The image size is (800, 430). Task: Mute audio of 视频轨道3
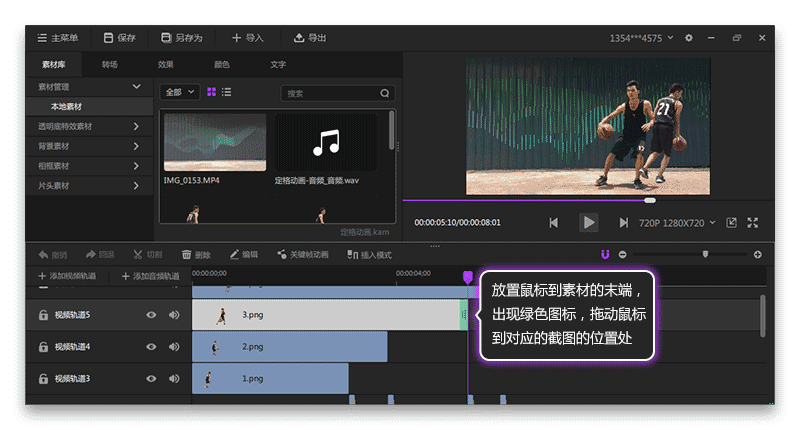point(174,379)
